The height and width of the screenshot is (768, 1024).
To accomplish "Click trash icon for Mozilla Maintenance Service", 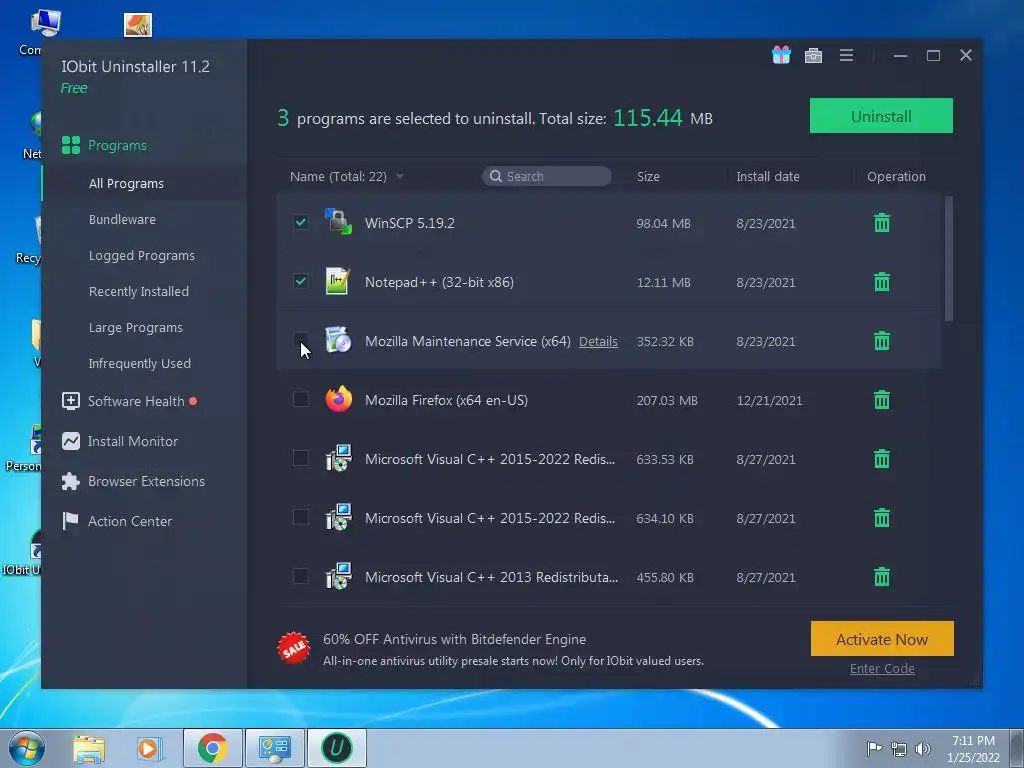I will 882,341.
